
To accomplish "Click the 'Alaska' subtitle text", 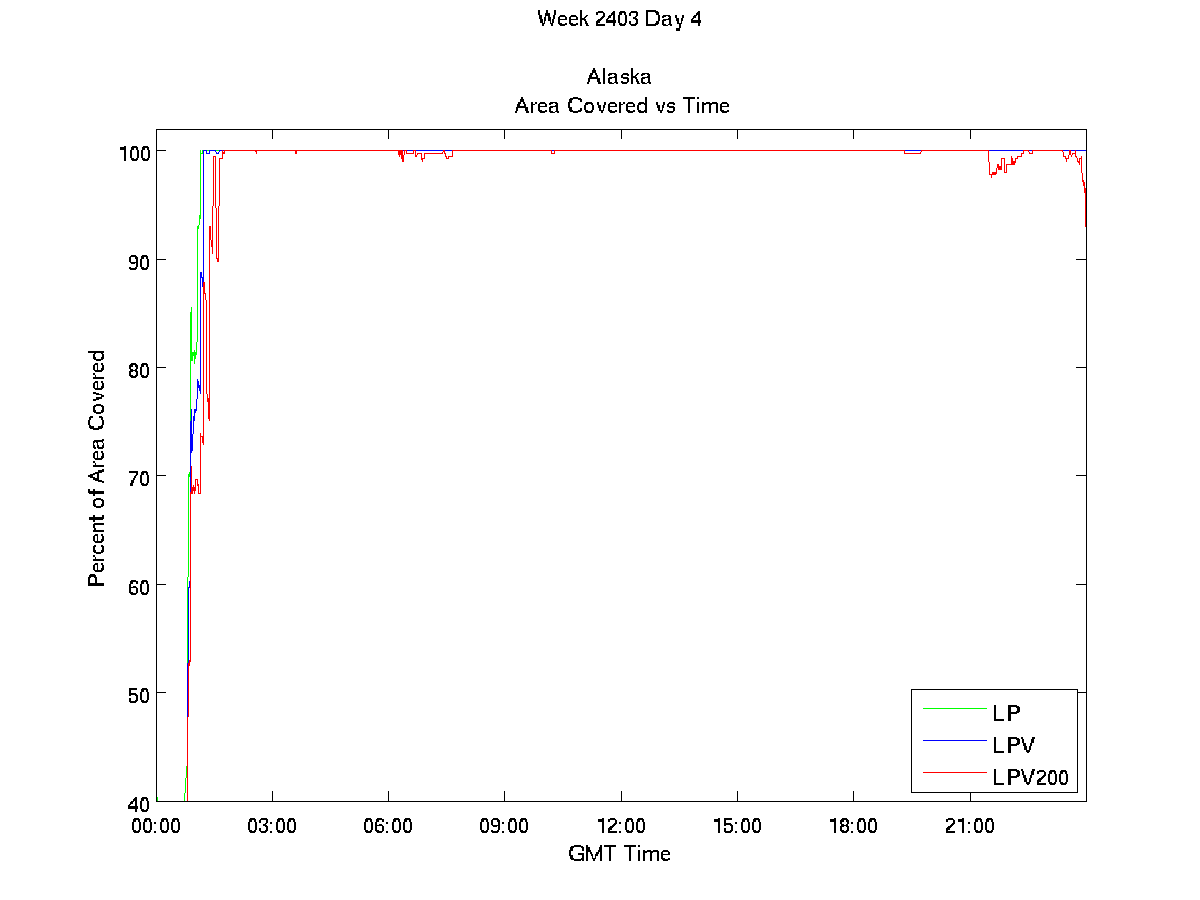I will click(x=619, y=77).
